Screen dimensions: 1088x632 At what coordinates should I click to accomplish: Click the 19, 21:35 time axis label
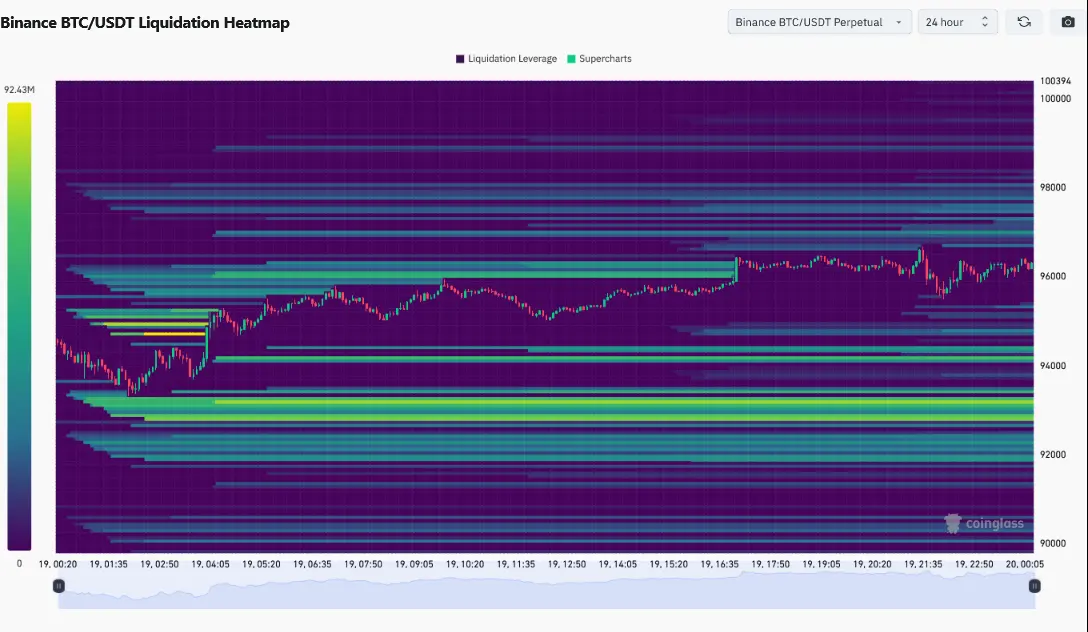pos(923,564)
